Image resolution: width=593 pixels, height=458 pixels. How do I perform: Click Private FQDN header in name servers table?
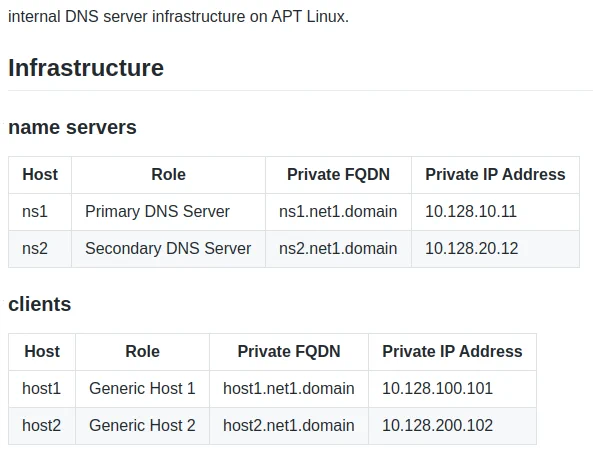point(338,175)
